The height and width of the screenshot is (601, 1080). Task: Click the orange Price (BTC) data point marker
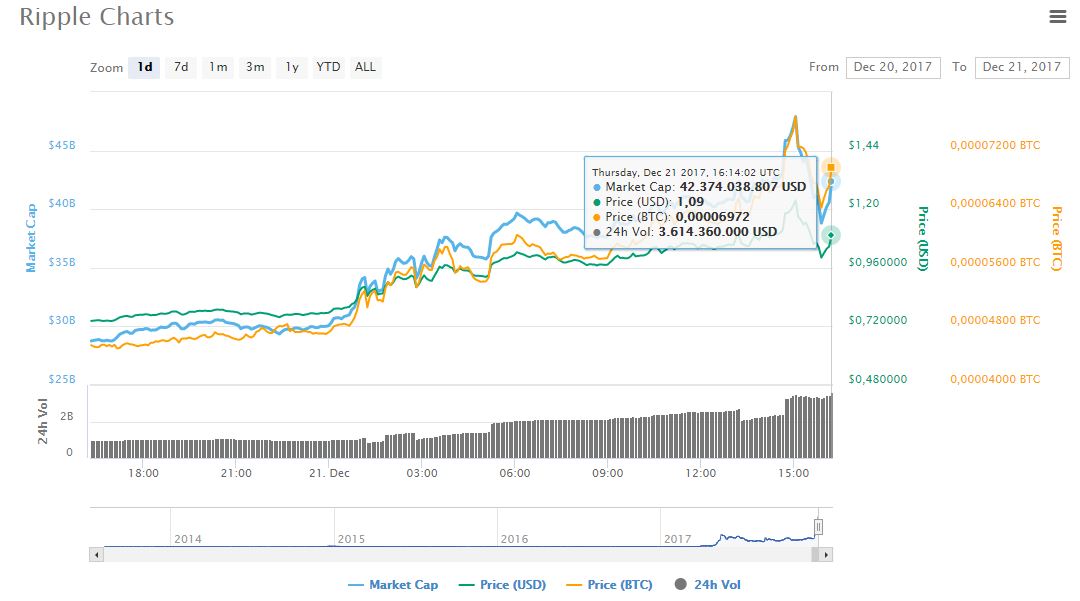[831, 167]
